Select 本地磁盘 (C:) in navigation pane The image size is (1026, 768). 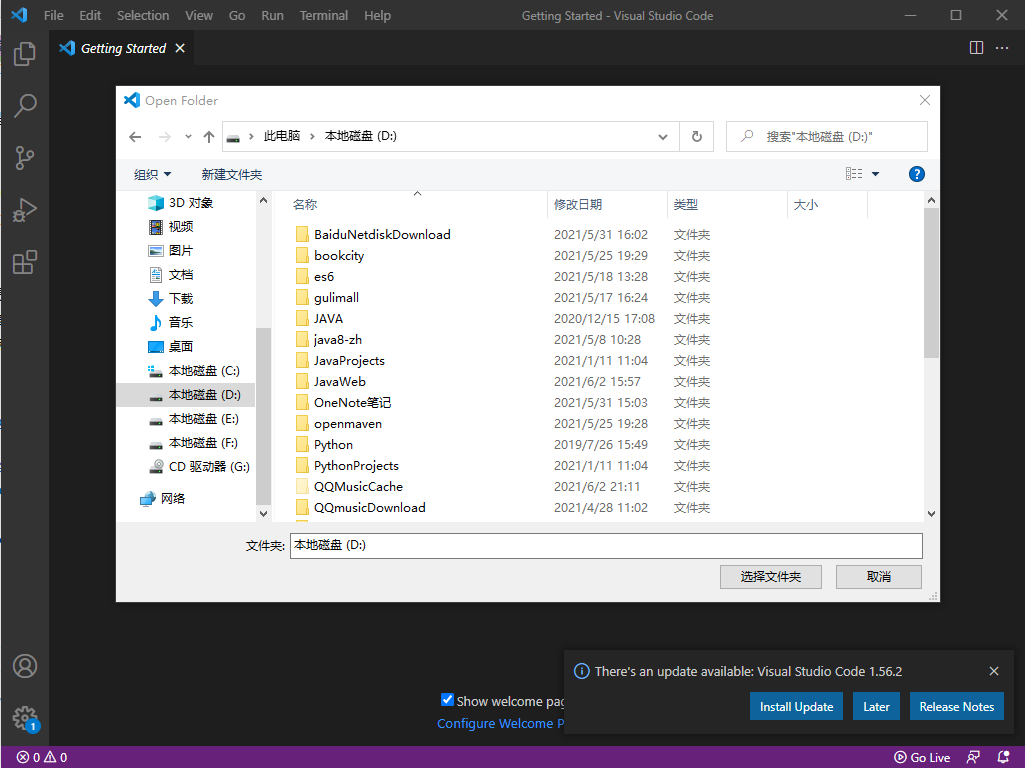point(194,371)
